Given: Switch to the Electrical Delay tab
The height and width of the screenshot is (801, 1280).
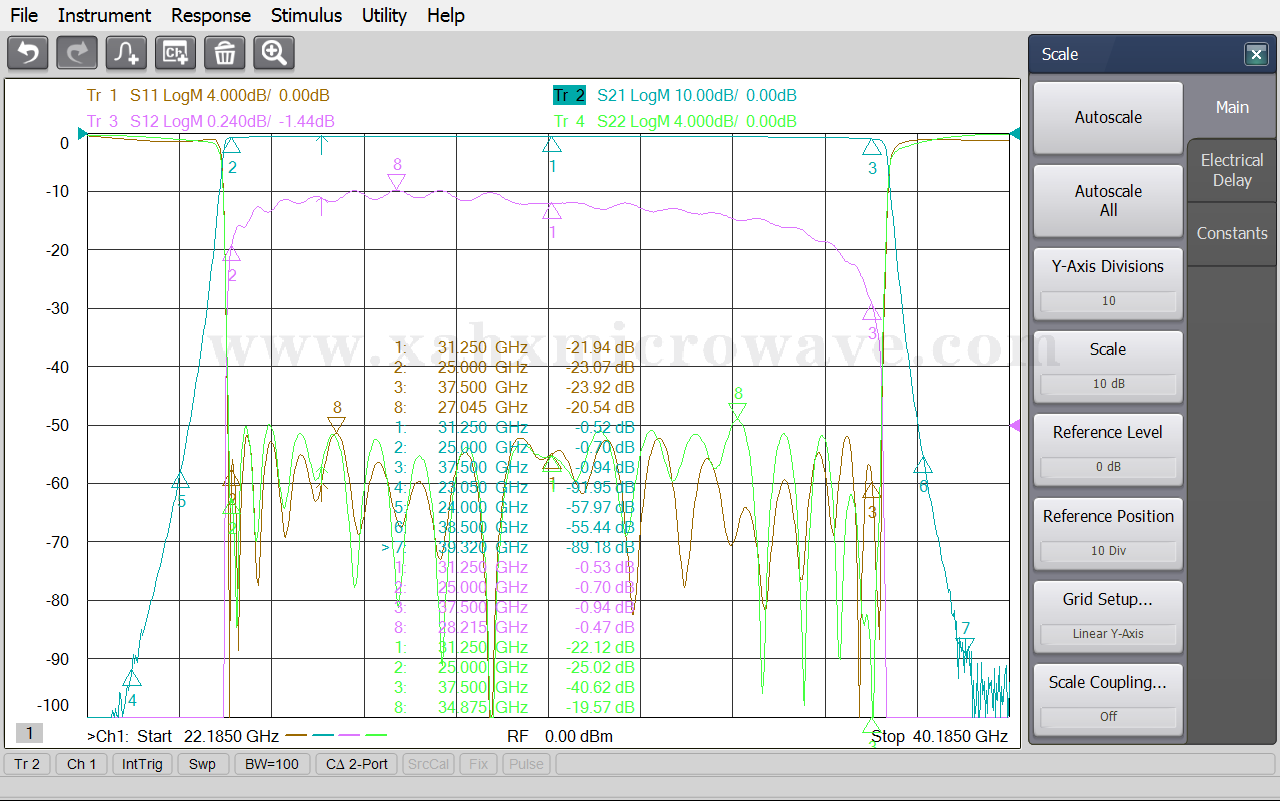Looking at the screenshot, I should coord(1231,171).
